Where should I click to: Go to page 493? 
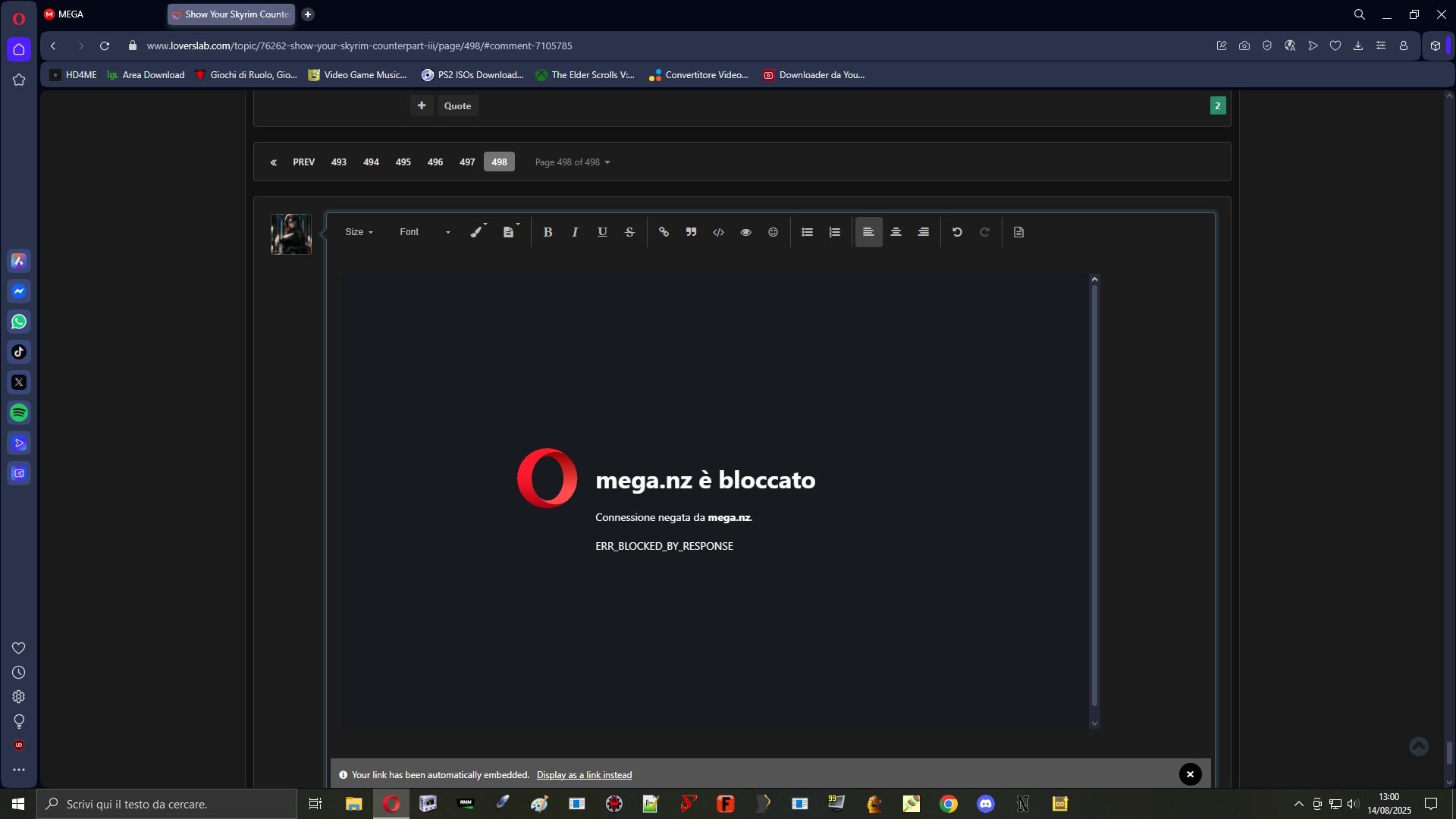click(x=339, y=162)
